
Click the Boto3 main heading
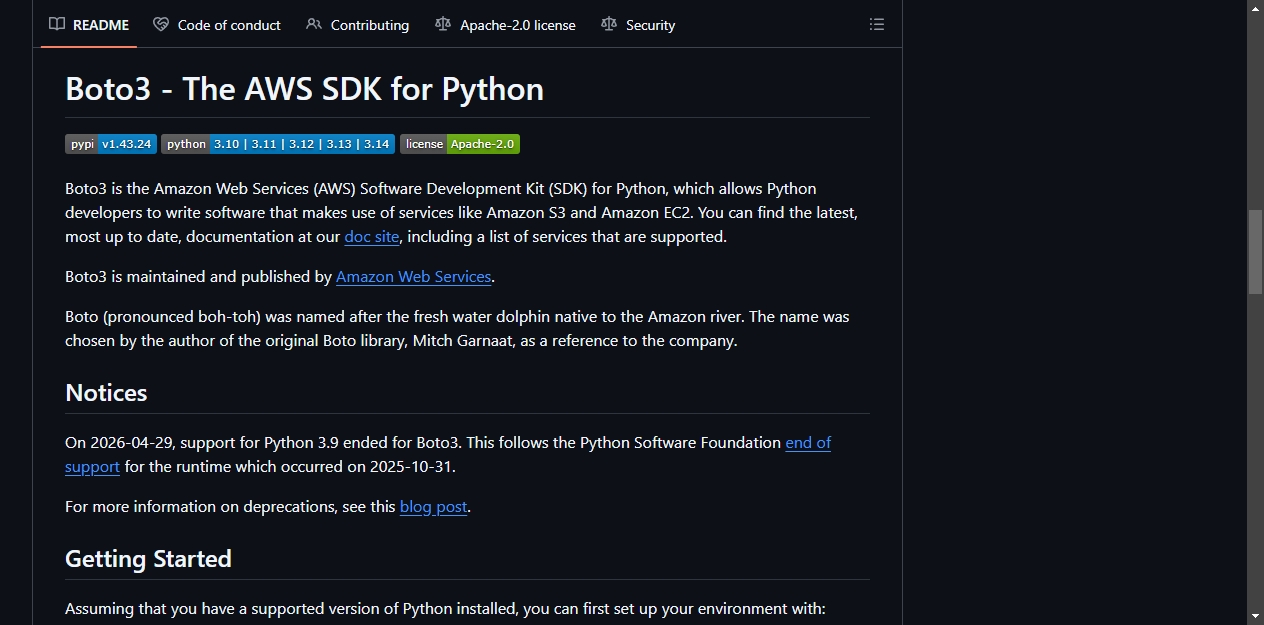click(304, 89)
